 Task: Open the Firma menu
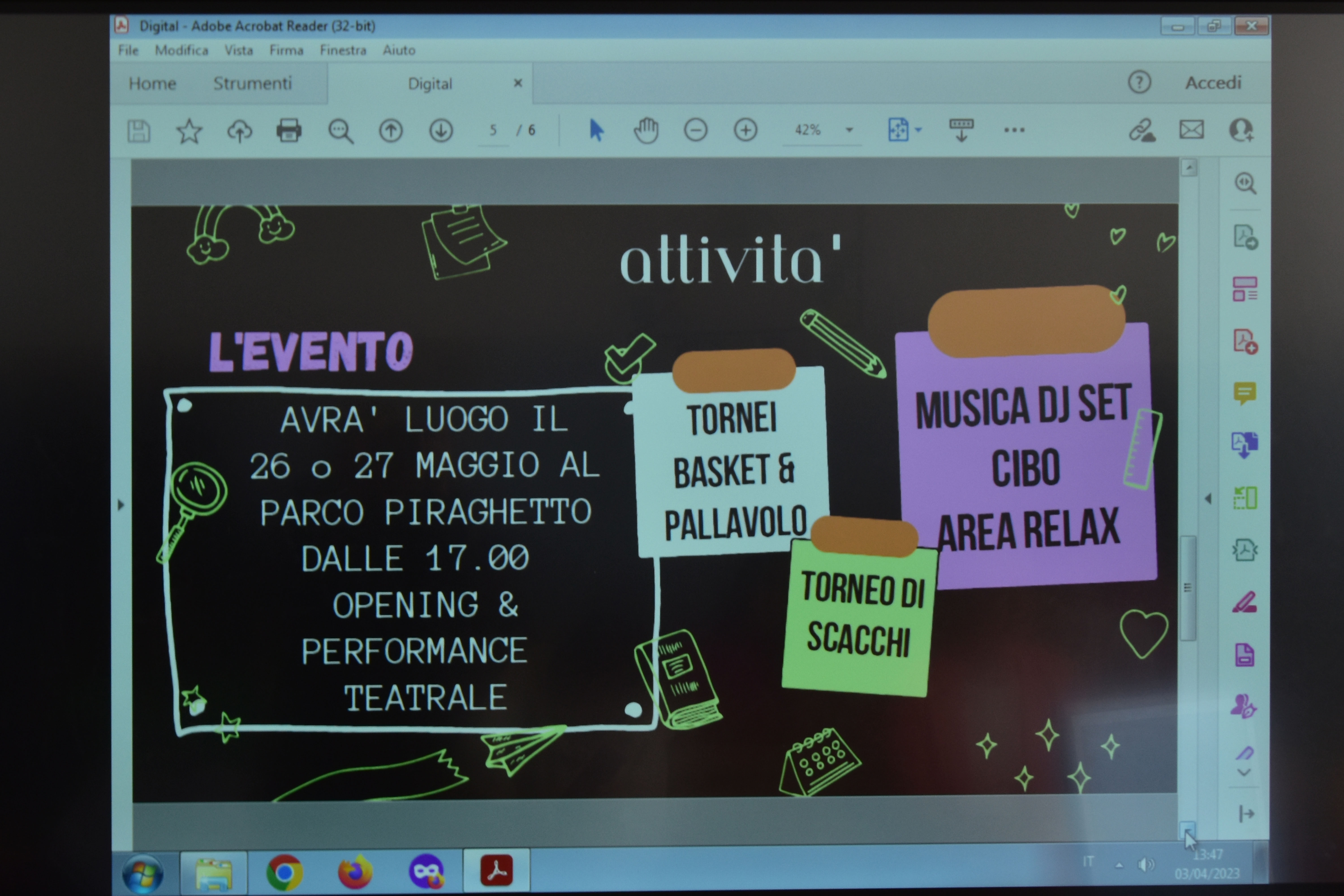286,50
